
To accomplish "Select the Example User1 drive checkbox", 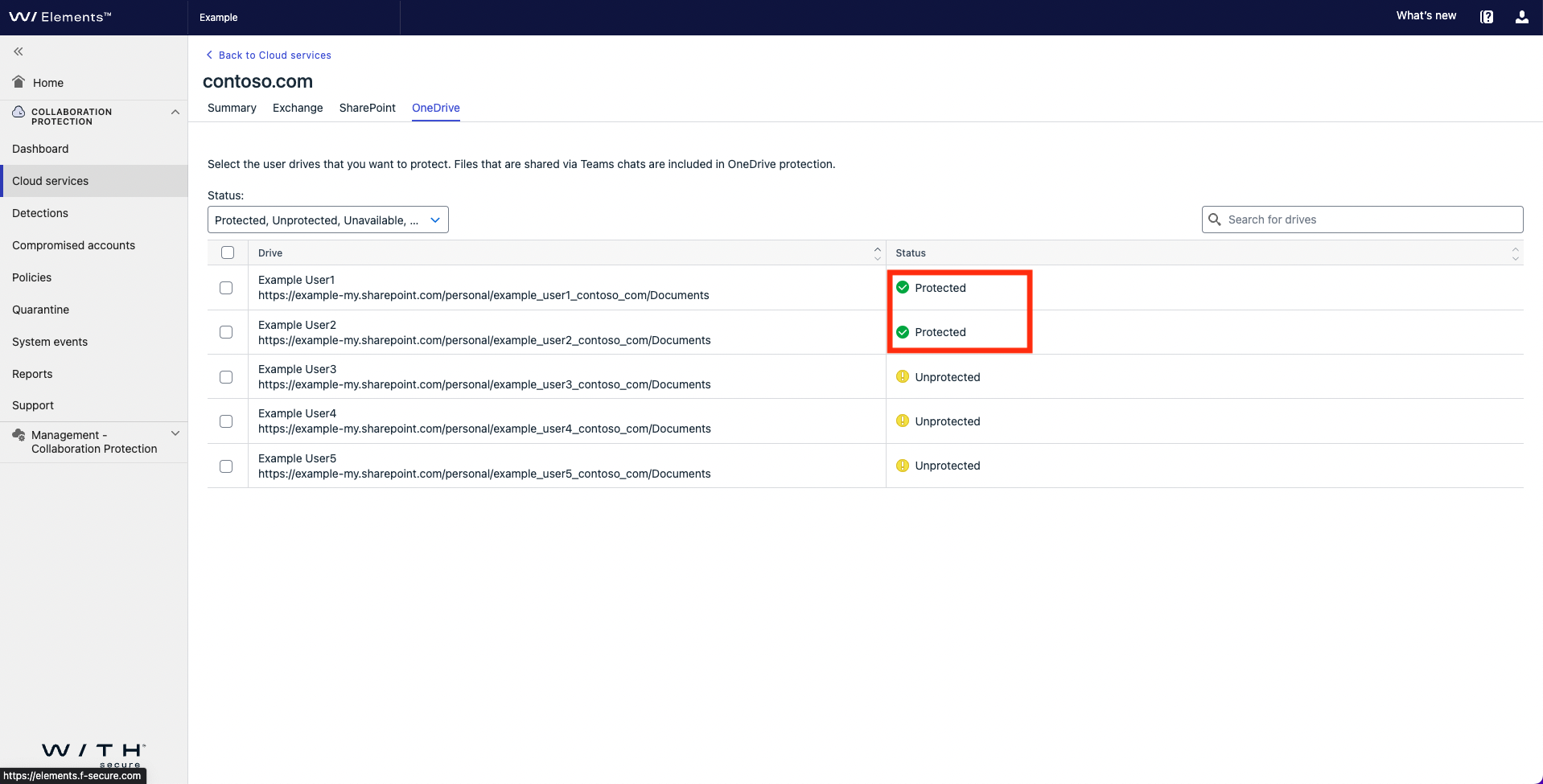I will tap(226, 287).
